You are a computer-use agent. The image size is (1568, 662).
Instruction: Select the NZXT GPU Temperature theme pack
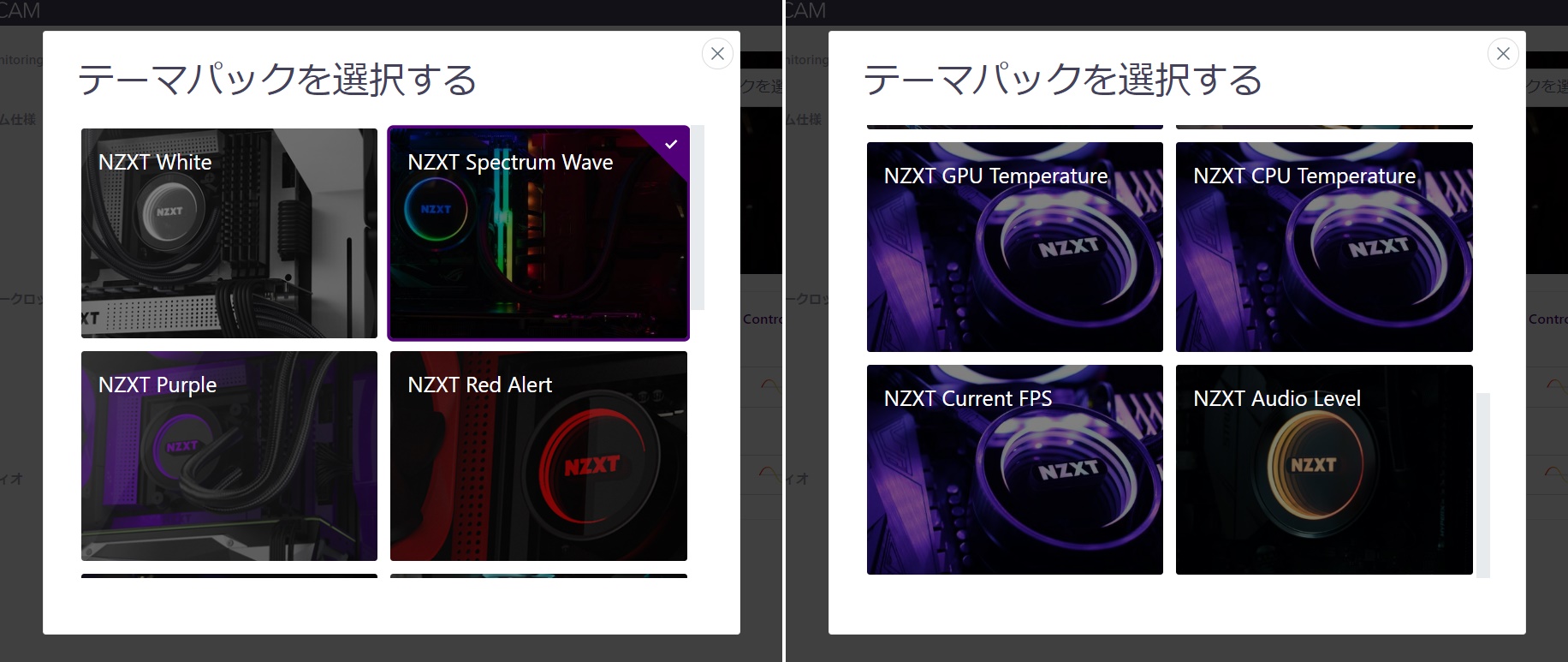1015,247
